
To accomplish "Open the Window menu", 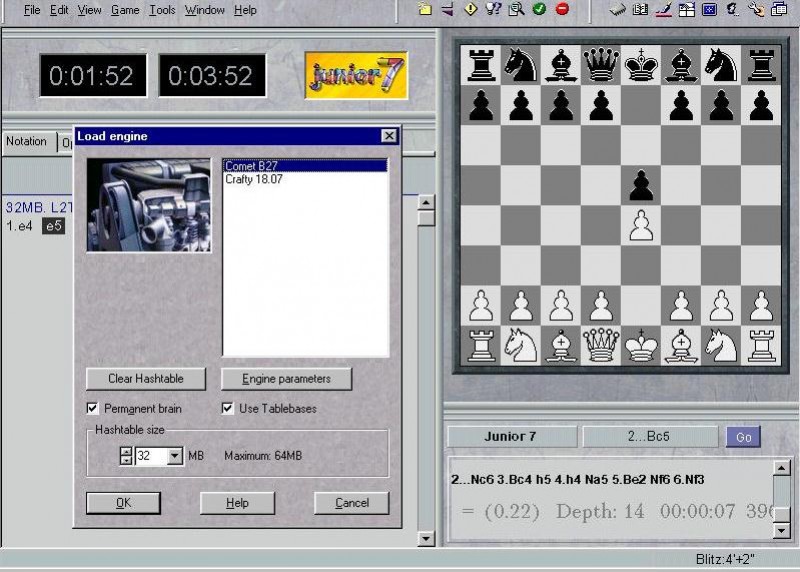I will pyautogui.click(x=205, y=10).
